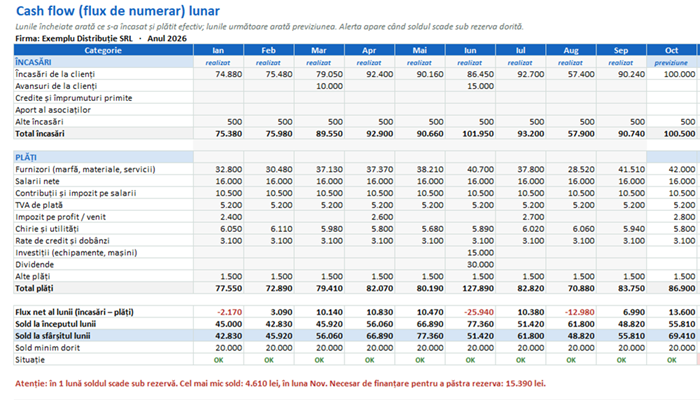700x400 pixels.
Task: Click the 'Mar' month header
Action: [319, 50]
